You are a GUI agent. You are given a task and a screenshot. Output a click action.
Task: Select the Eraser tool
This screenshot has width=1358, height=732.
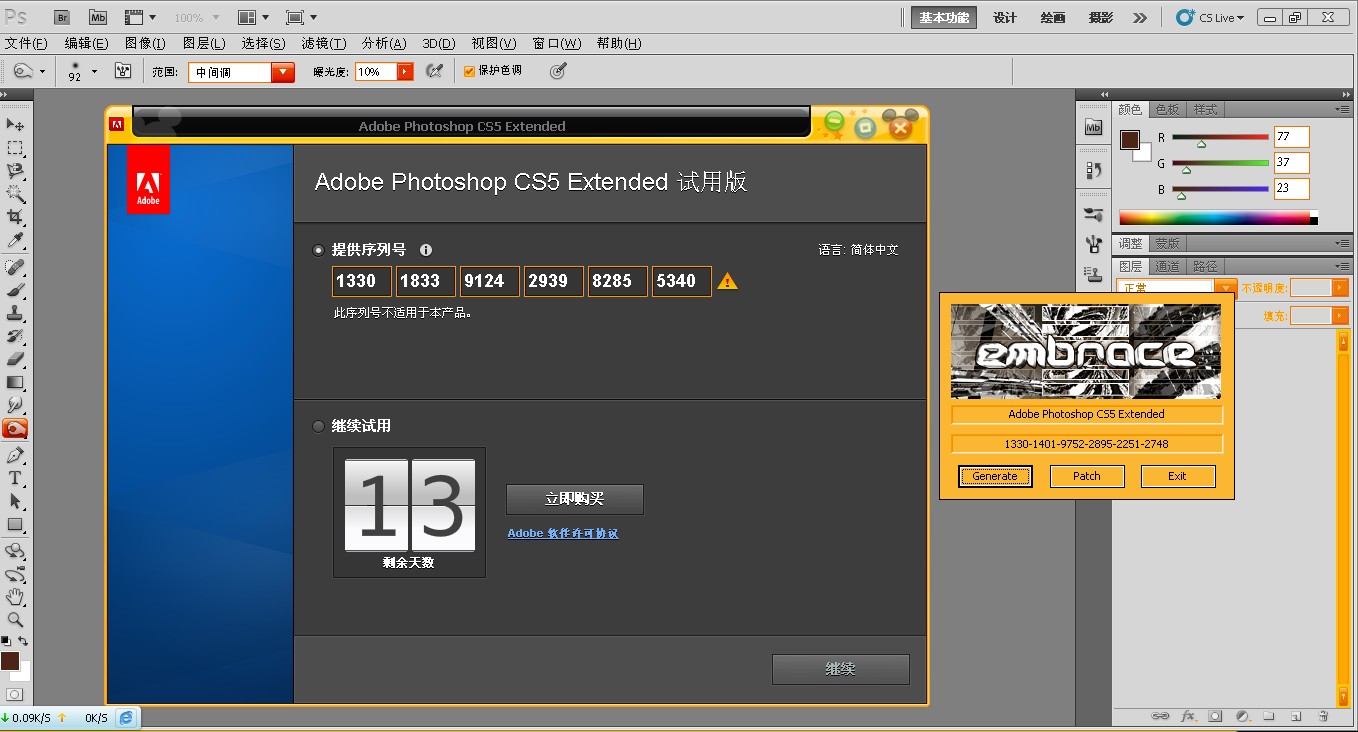pos(15,359)
